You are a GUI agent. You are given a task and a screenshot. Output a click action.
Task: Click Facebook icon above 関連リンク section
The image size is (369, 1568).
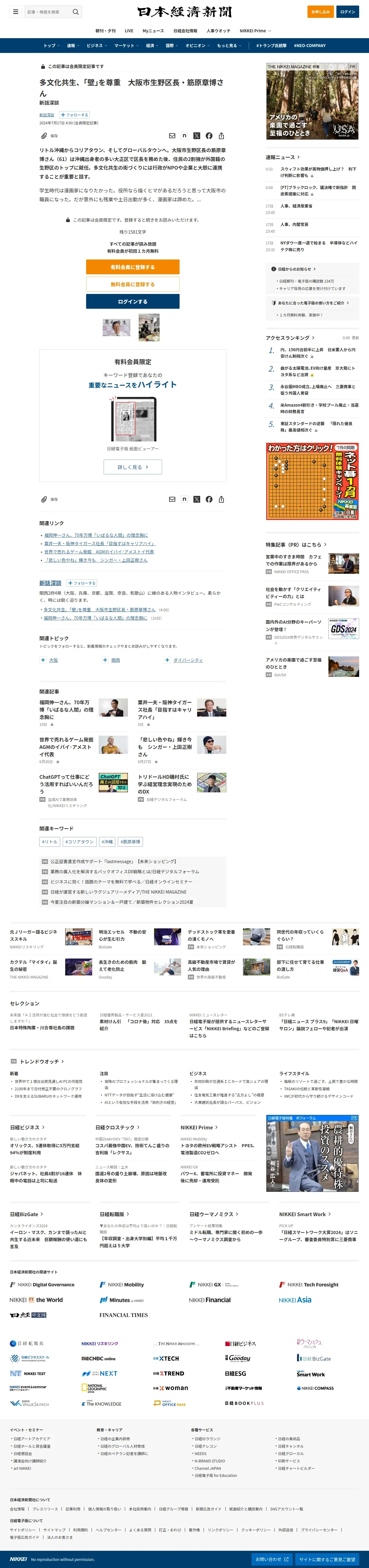(x=209, y=499)
